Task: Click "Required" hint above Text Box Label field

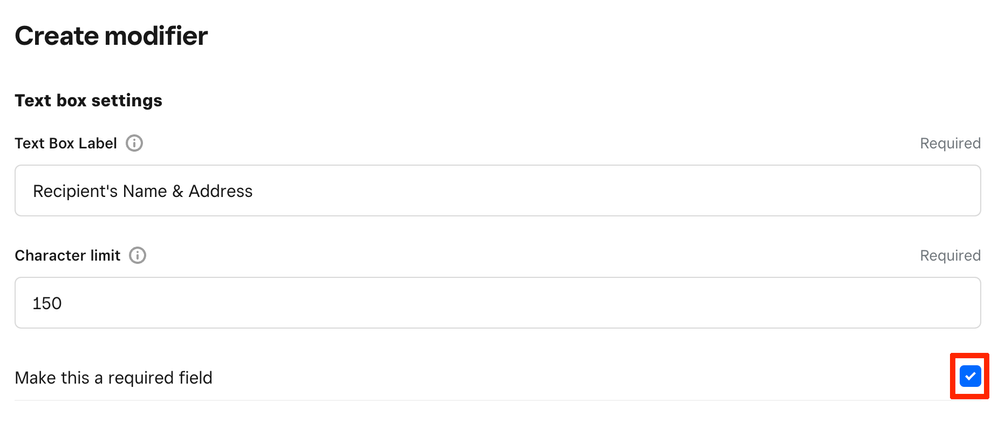Action: (949, 144)
